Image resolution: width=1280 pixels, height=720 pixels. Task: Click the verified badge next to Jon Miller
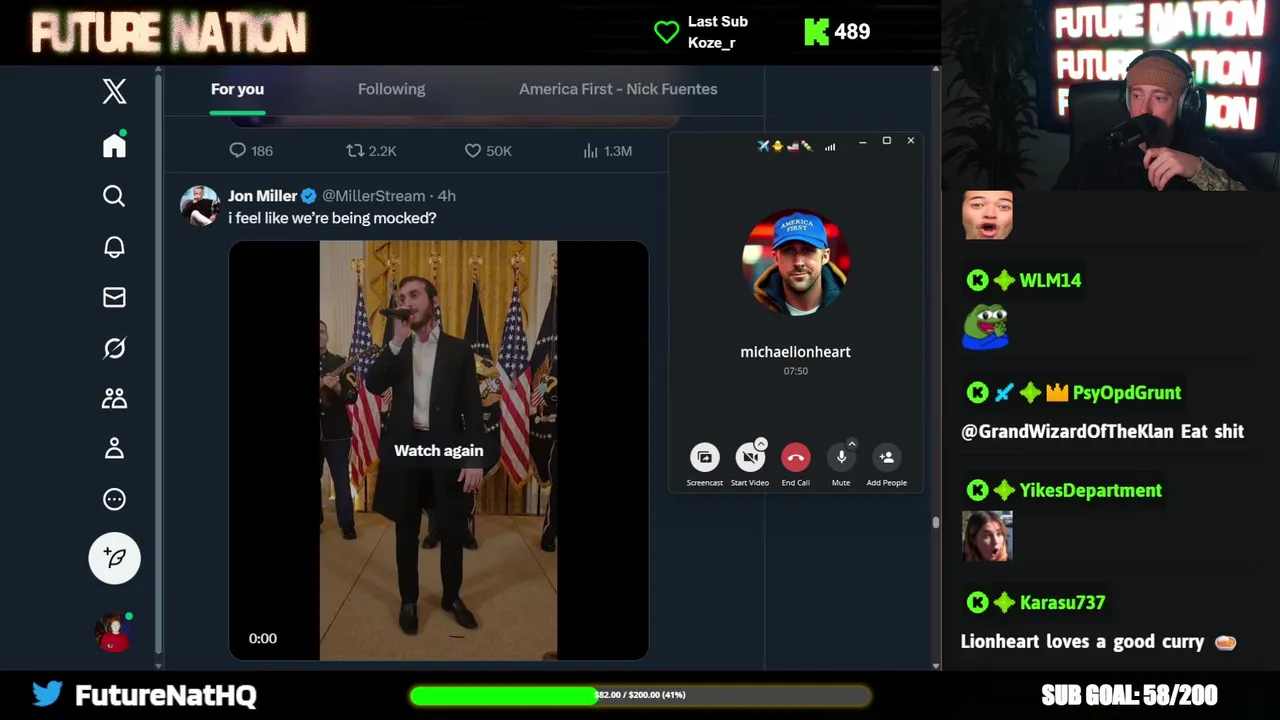tap(309, 196)
